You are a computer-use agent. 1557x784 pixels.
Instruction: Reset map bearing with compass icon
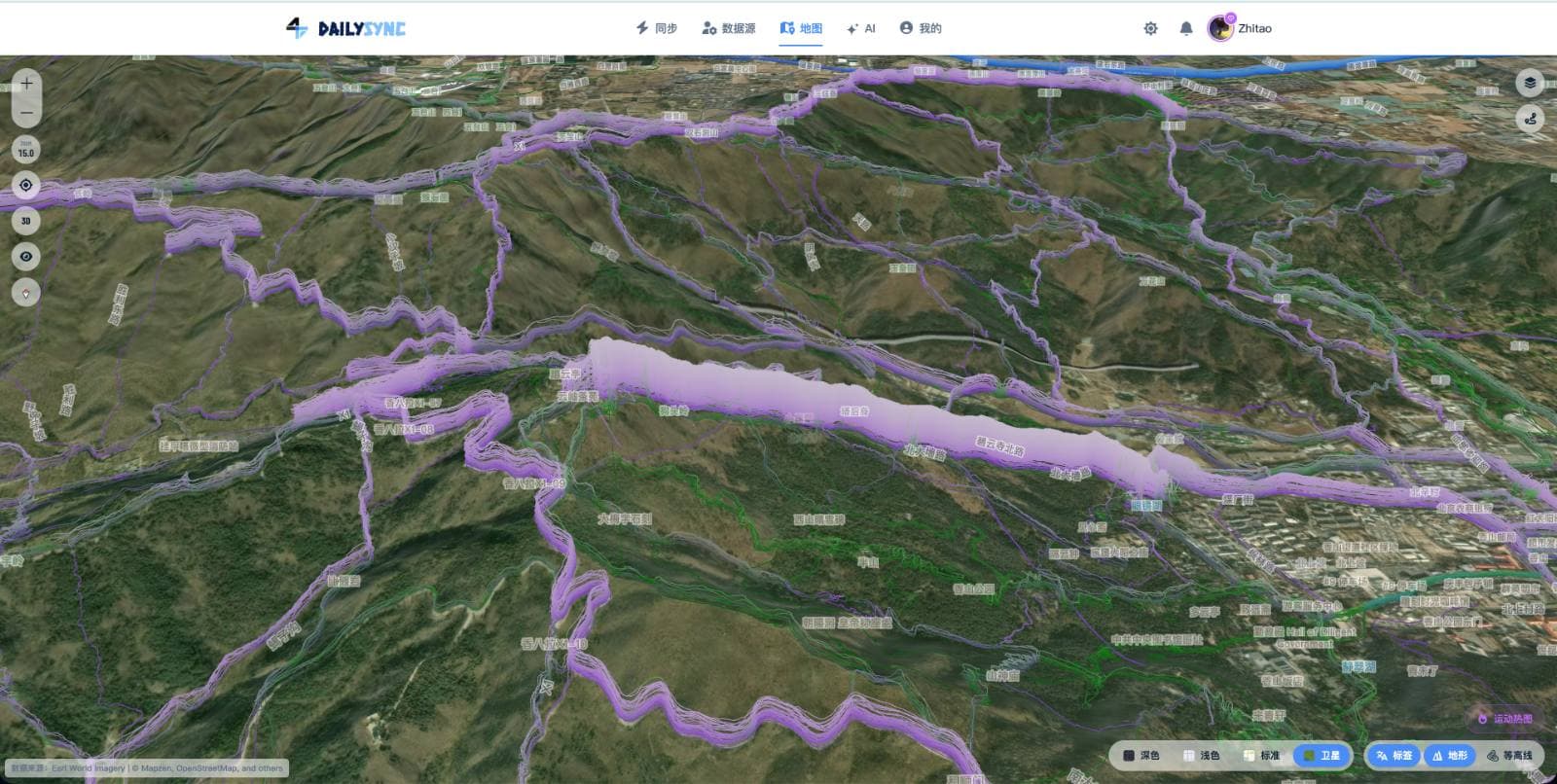26,292
